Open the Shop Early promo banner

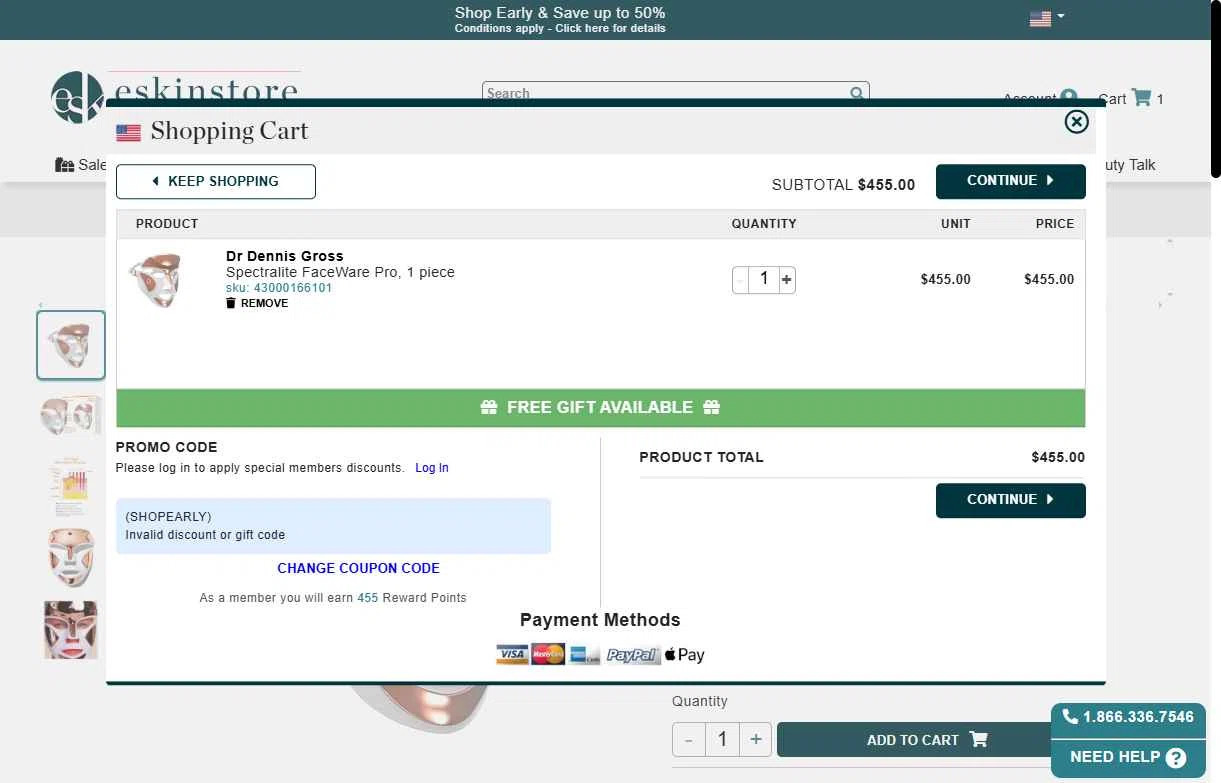[x=560, y=19]
